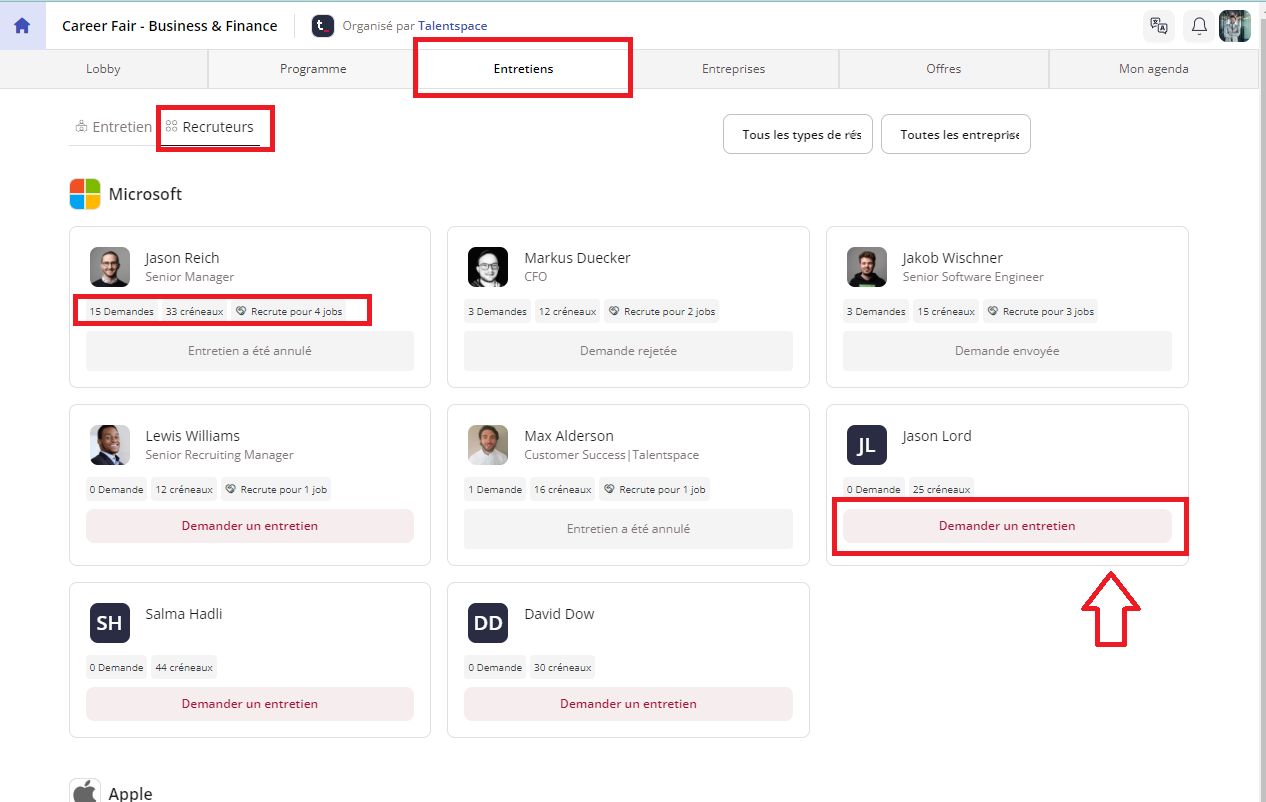This screenshot has width=1266, height=802.
Task: Go to the Entreprises tab
Action: click(733, 69)
